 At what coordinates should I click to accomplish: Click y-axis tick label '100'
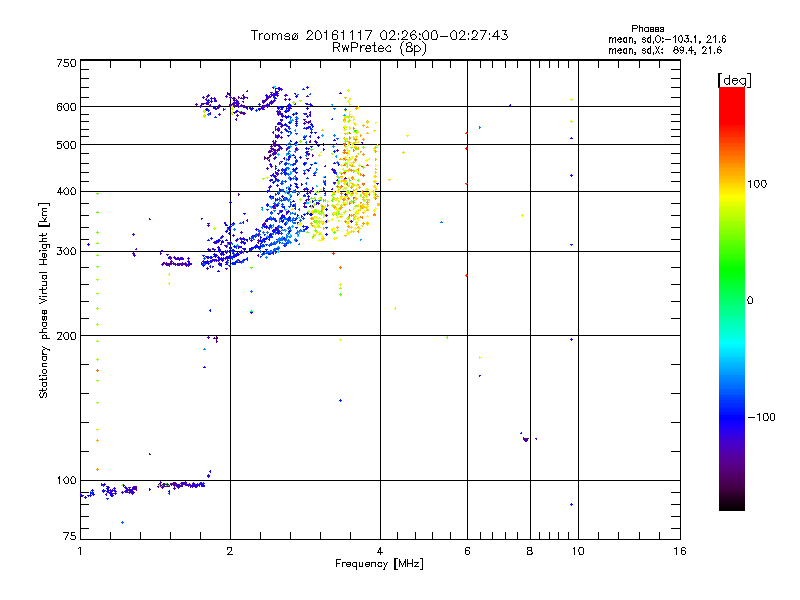click(x=66, y=480)
